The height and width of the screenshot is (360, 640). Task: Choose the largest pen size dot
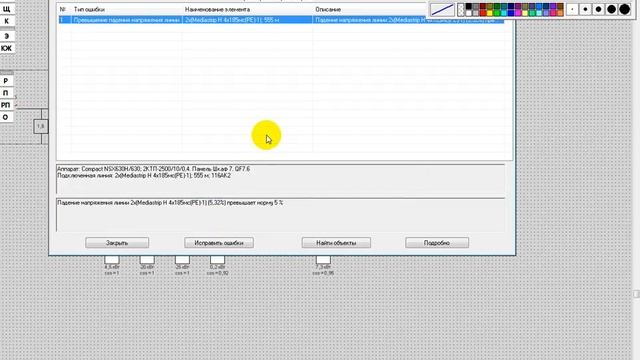[x=624, y=9]
